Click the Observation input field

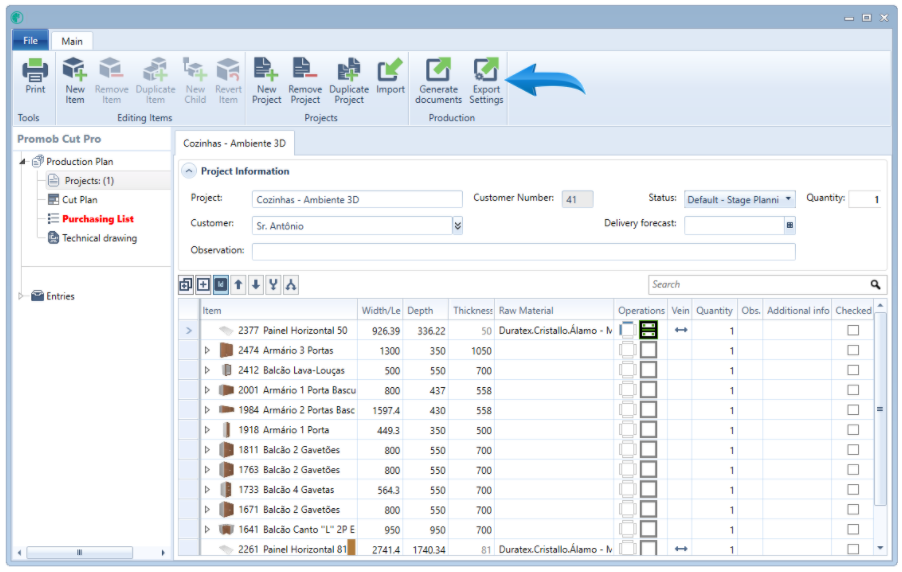click(523, 251)
